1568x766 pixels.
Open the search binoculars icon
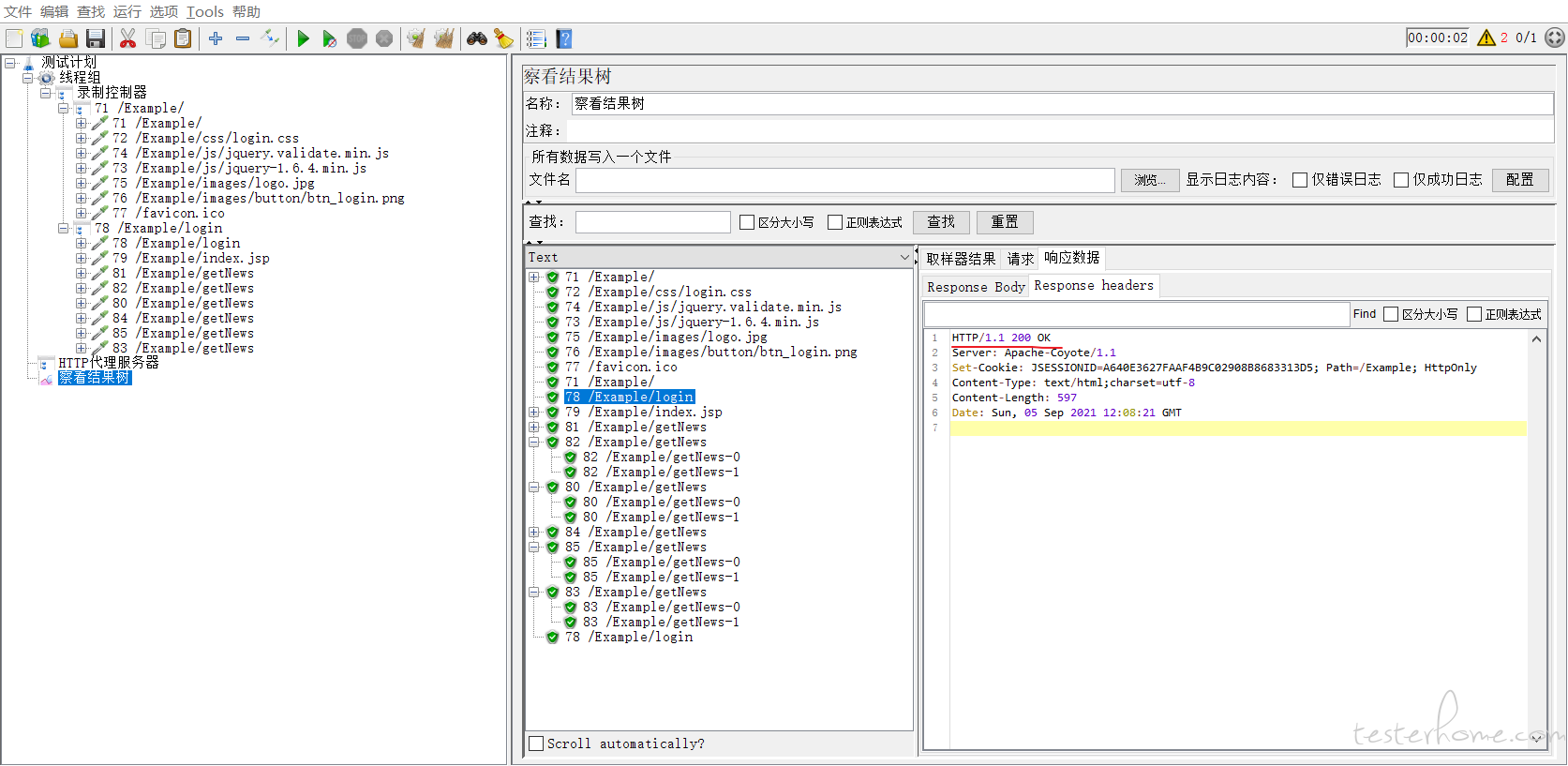pos(477,38)
